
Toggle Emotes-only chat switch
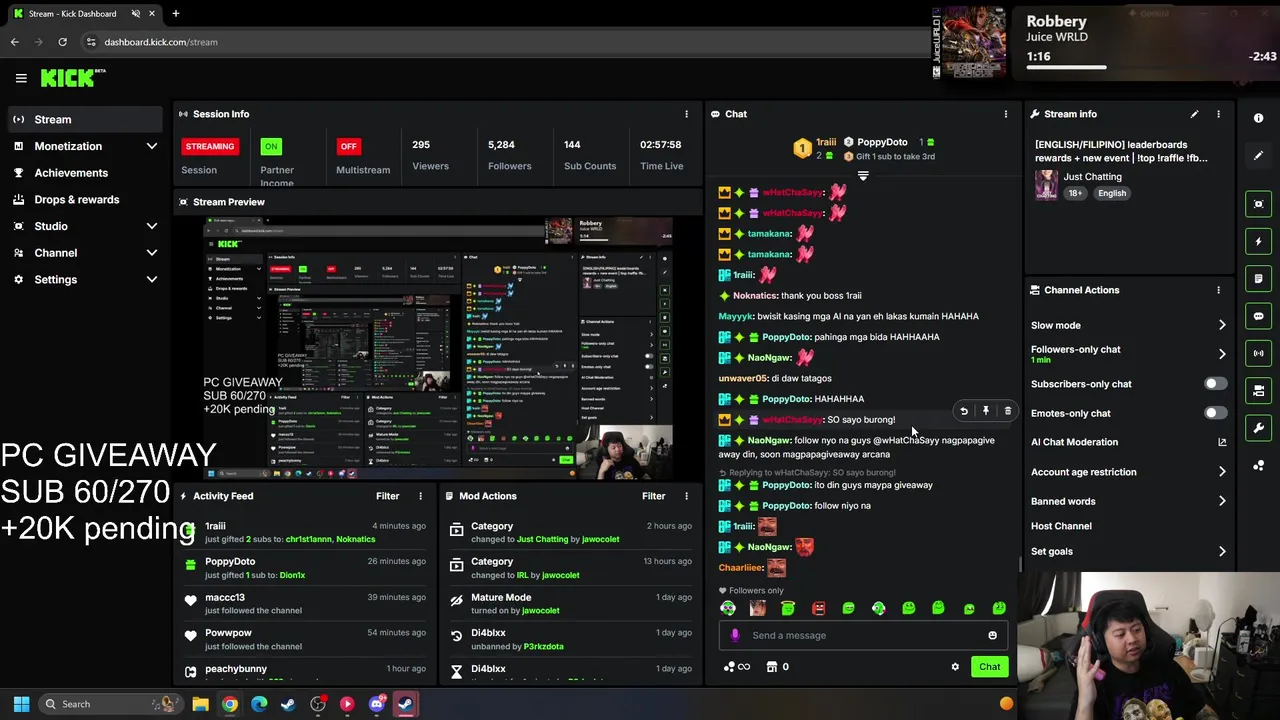(1215, 413)
